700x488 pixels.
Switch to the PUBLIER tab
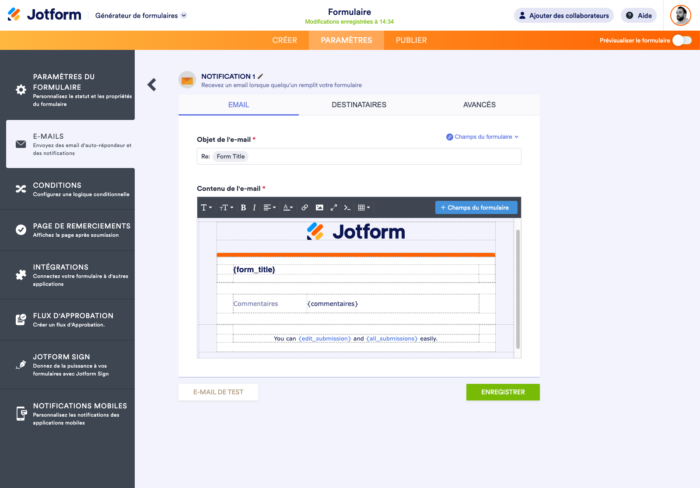click(411, 40)
